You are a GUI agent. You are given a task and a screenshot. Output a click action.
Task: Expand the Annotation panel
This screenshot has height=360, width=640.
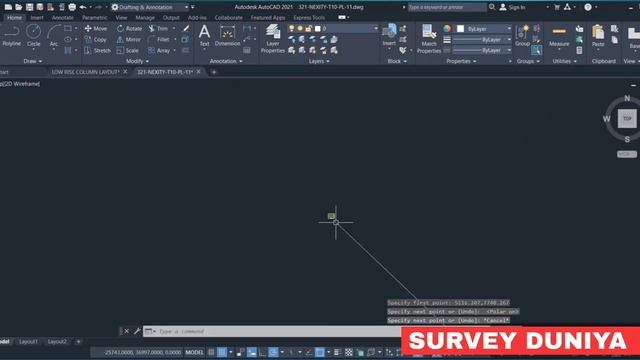pos(226,61)
